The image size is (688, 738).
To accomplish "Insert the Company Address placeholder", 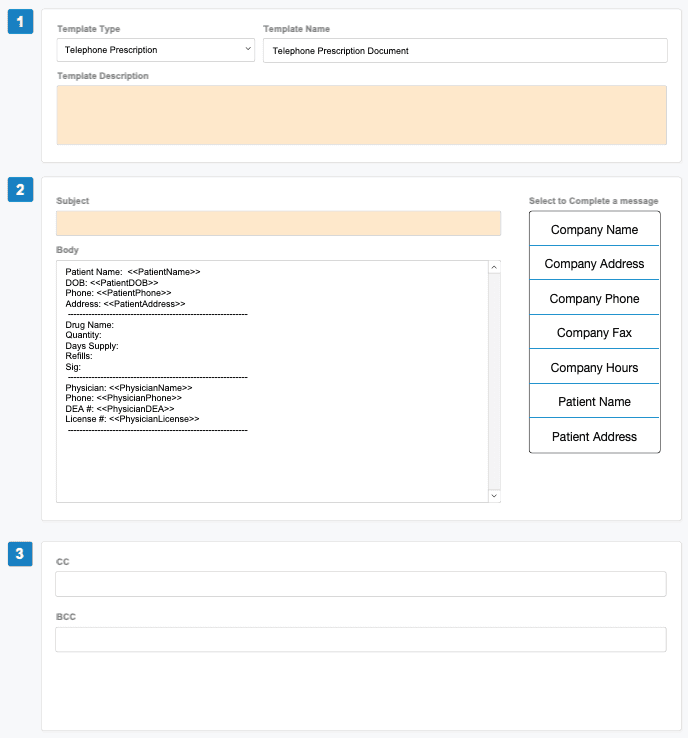I will click(x=594, y=264).
